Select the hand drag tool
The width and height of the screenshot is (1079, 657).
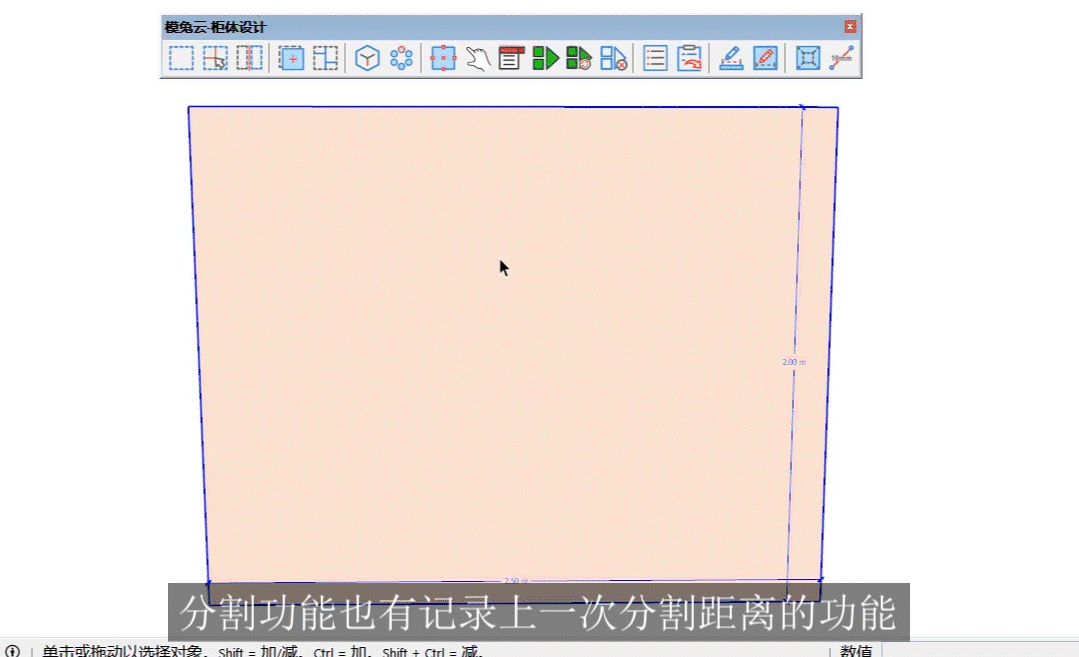pos(478,58)
